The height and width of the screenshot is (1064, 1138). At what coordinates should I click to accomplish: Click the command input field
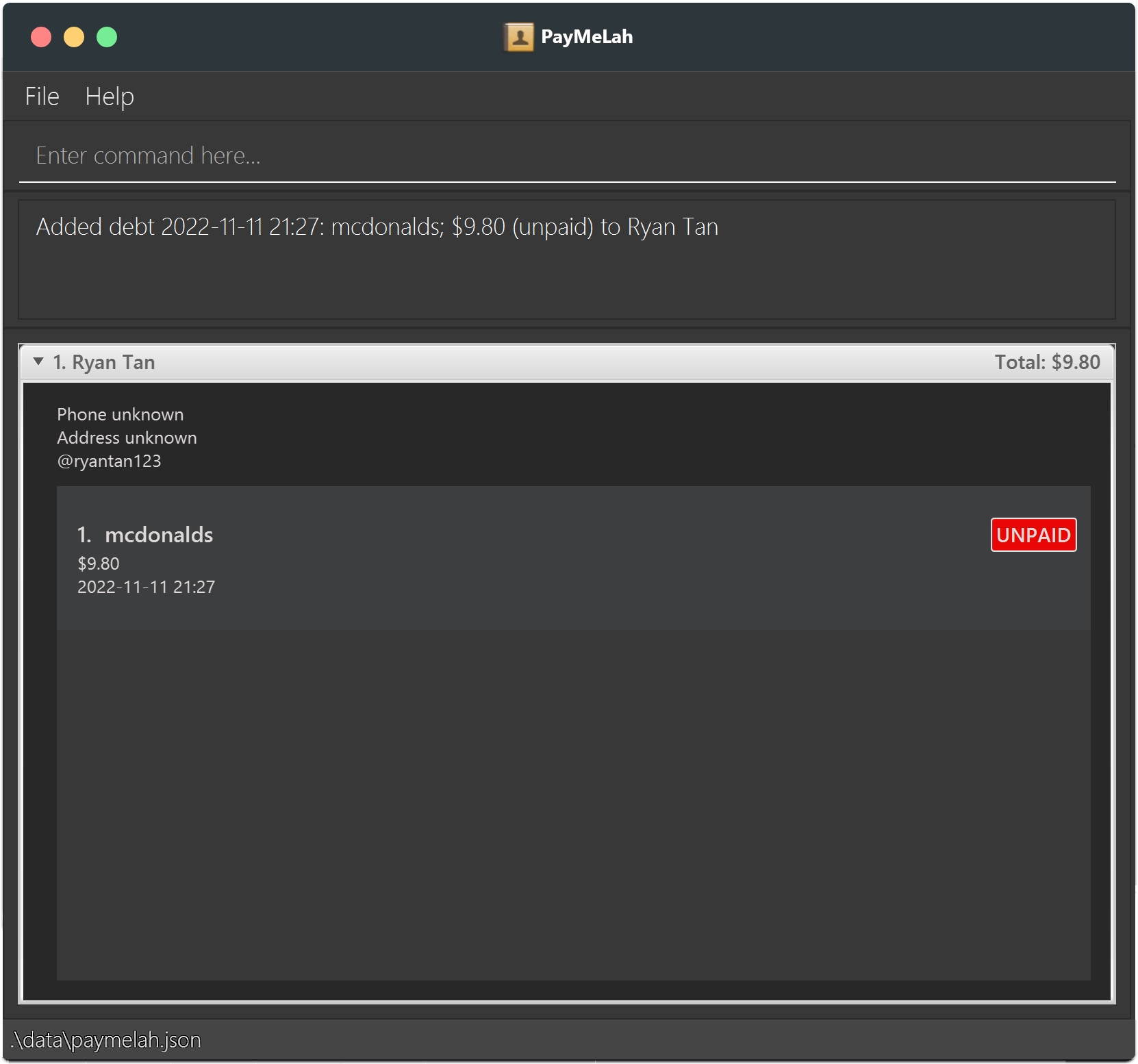(567, 155)
